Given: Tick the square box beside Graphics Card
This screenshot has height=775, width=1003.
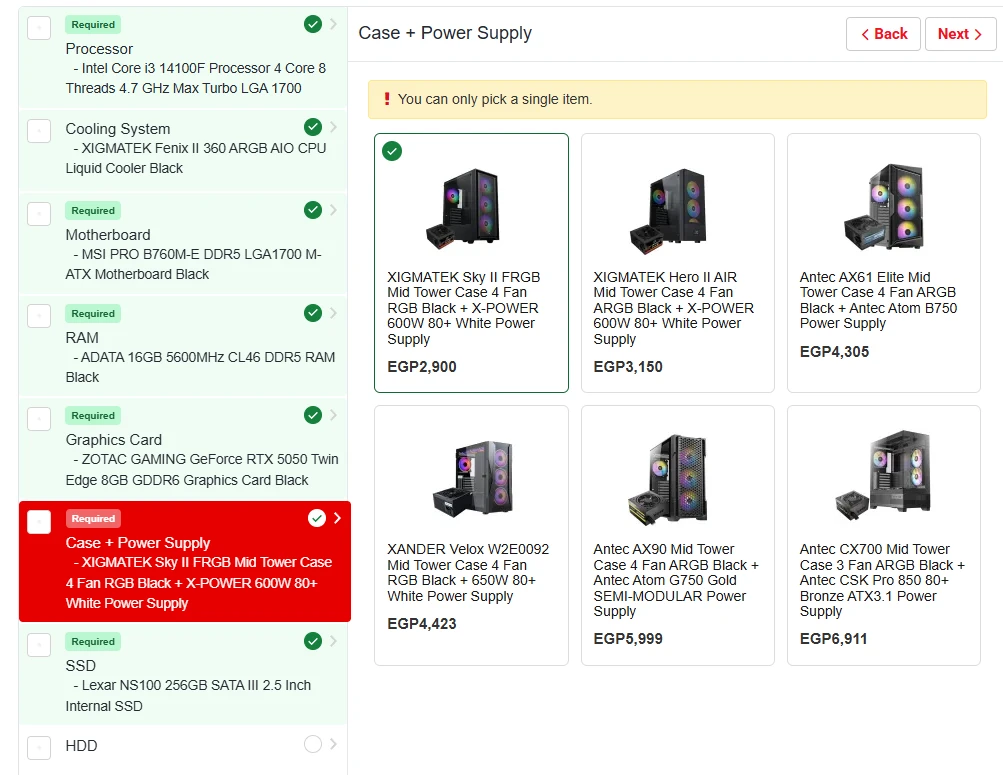Looking at the screenshot, I should 39,418.
